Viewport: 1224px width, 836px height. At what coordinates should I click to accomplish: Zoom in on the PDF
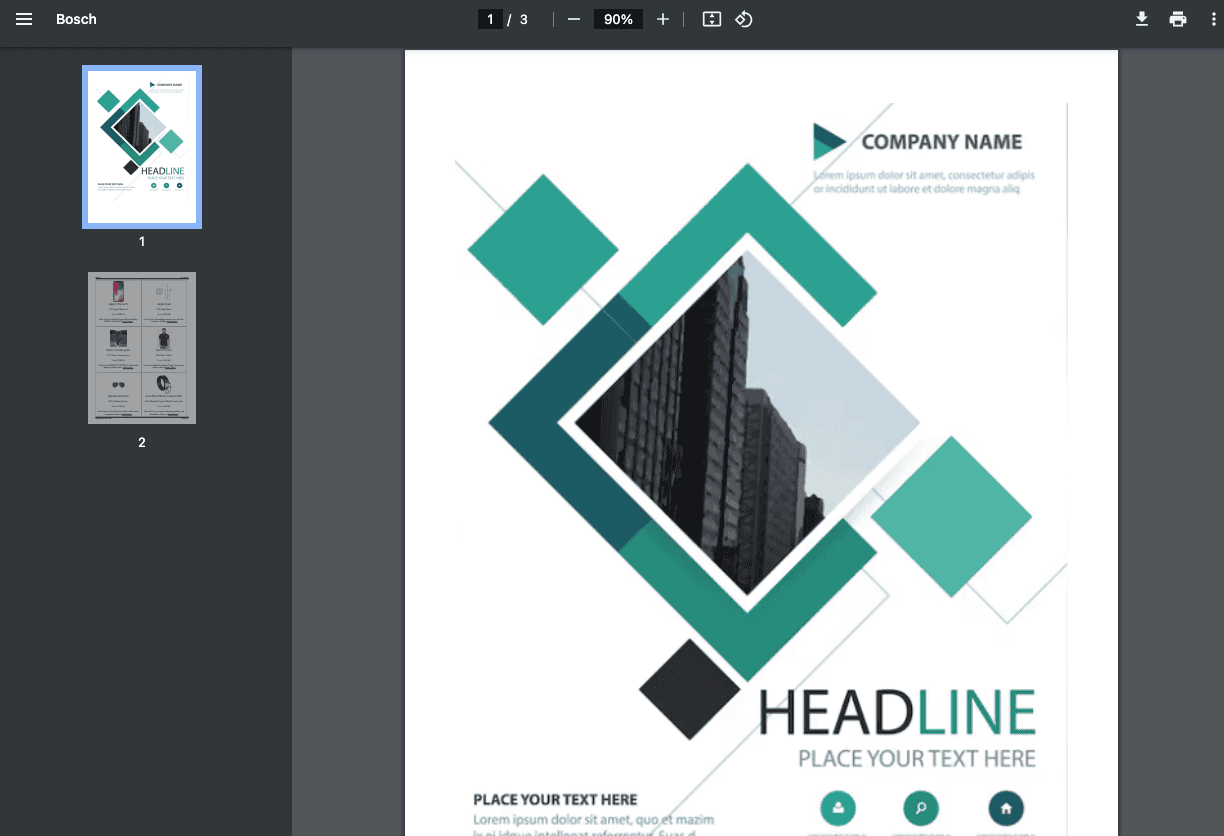663,19
